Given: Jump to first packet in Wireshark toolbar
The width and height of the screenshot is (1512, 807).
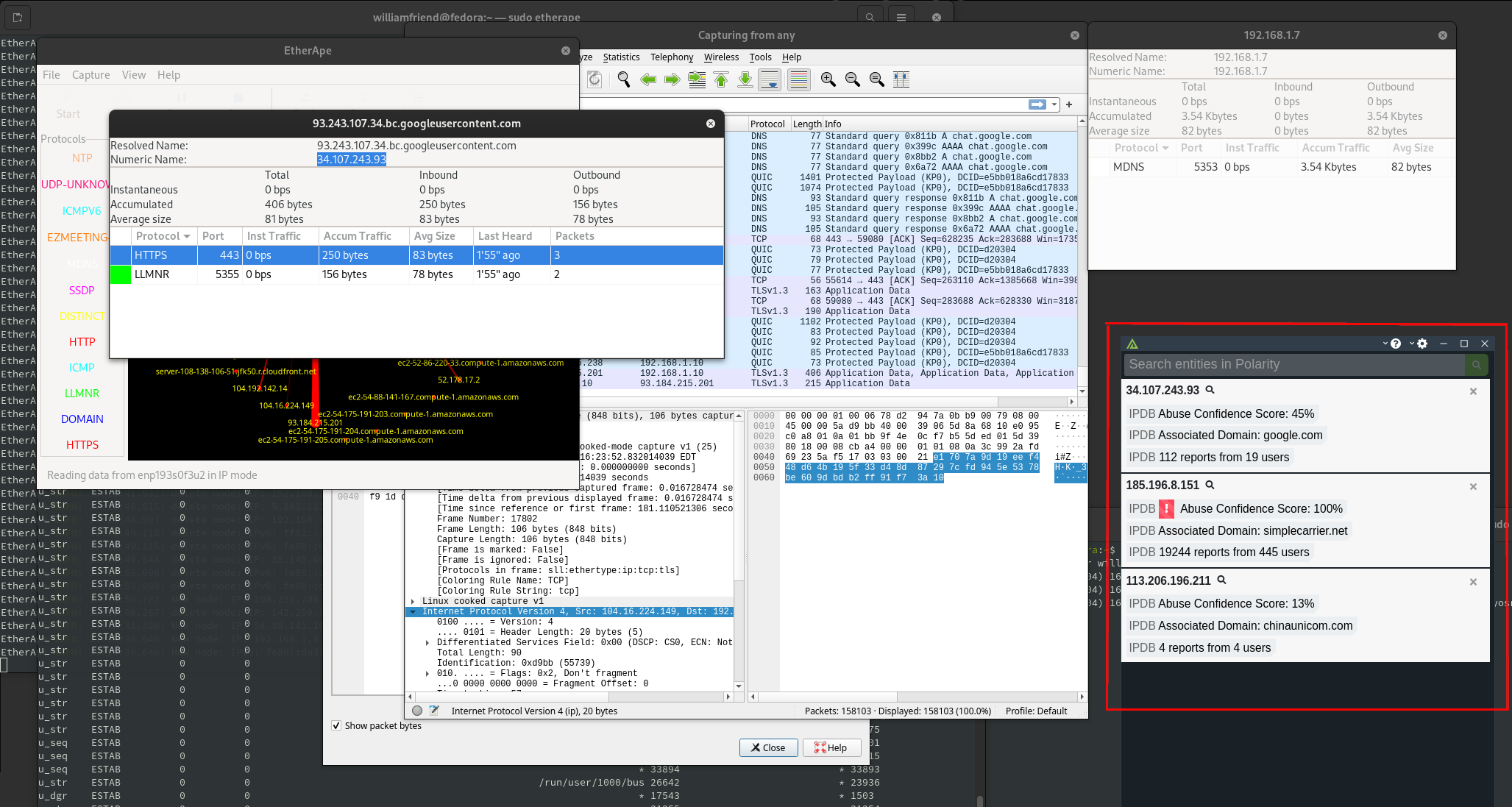Looking at the screenshot, I should click(721, 79).
